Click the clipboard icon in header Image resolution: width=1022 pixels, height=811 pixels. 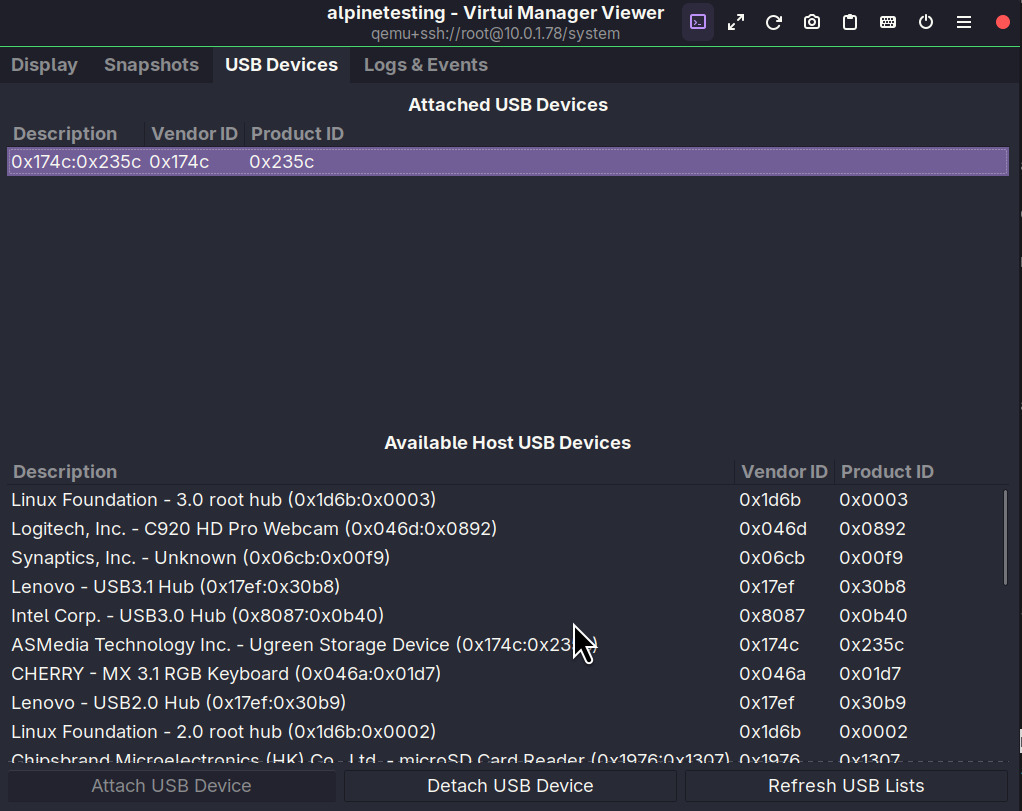click(850, 22)
